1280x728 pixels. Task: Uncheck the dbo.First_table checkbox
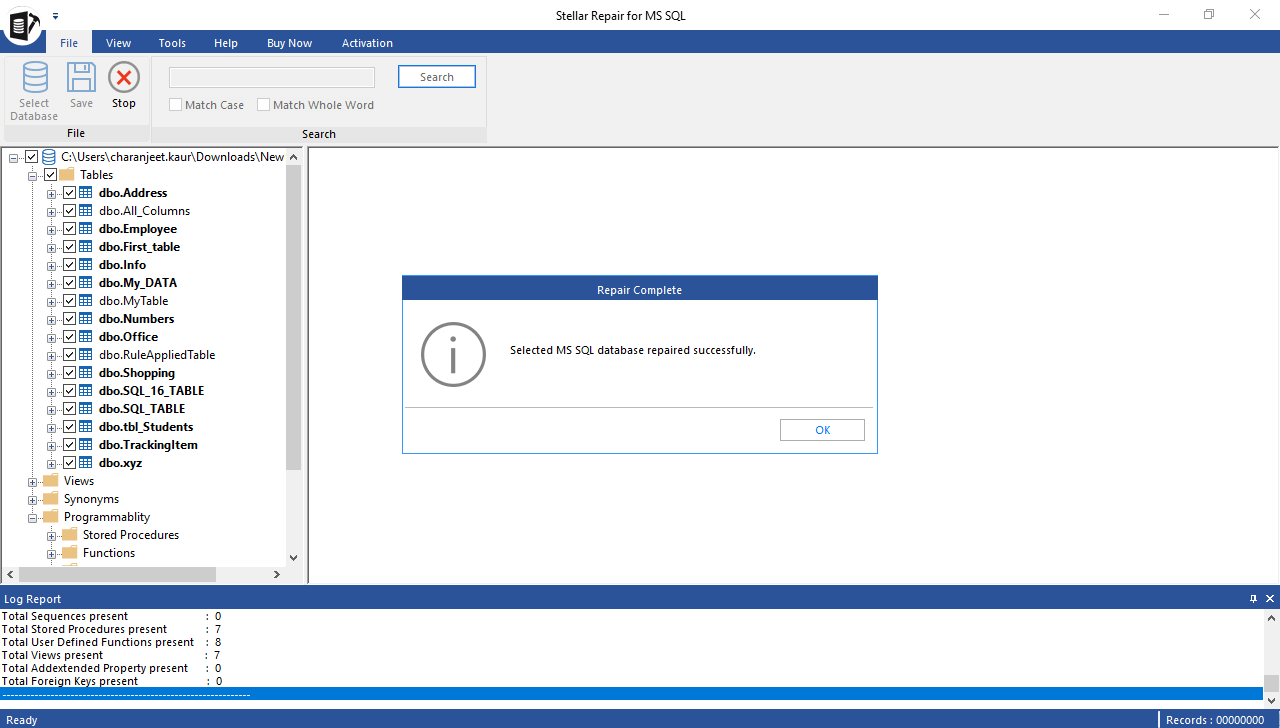70,247
